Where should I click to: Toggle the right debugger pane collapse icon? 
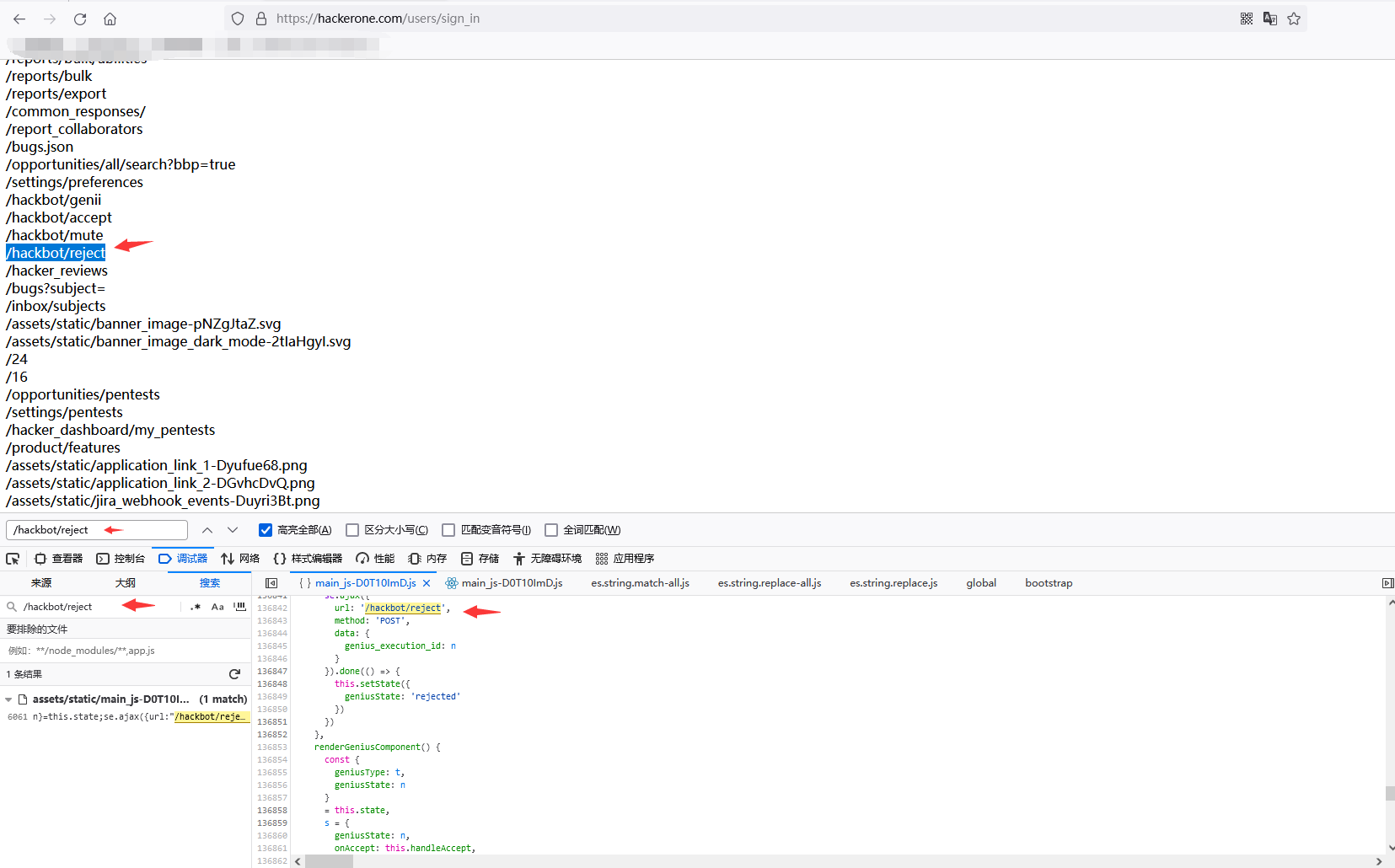click(x=1387, y=583)
